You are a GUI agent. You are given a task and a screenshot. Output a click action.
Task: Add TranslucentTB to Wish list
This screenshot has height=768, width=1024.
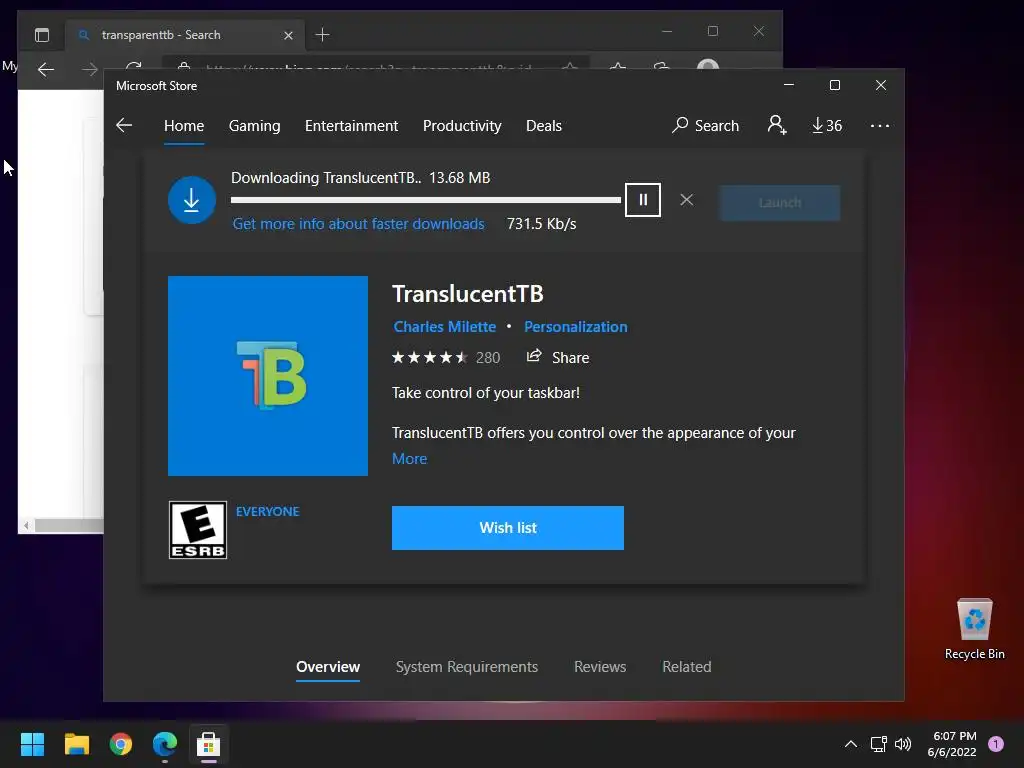pos(508,528)
